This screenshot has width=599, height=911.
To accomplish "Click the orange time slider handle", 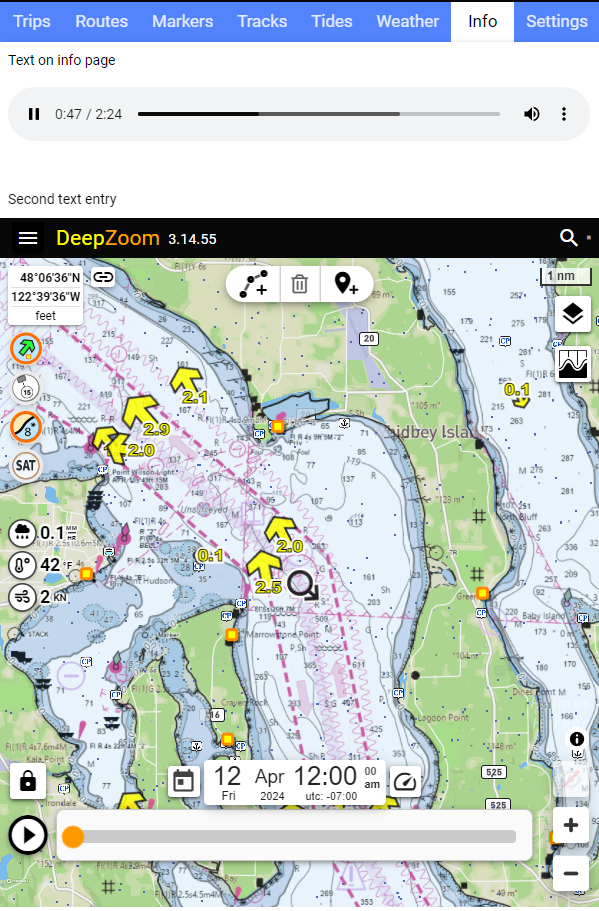I will click(x=73, y=837).
